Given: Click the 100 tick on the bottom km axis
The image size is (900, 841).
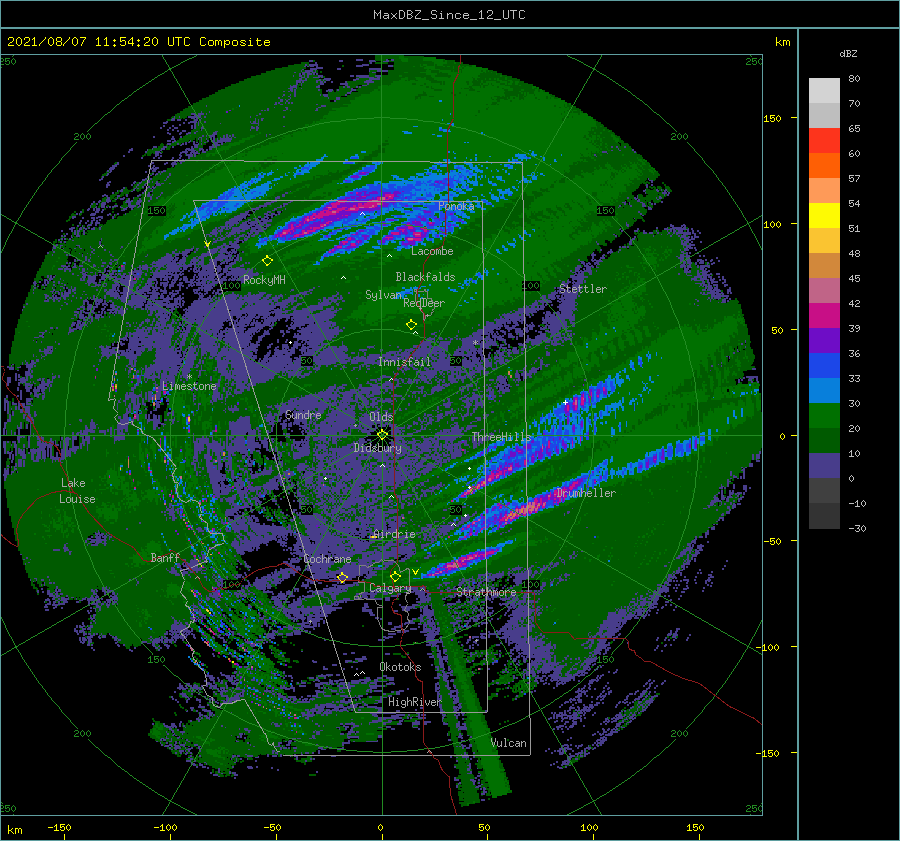Looking at the screenshot, I should 589,827.
